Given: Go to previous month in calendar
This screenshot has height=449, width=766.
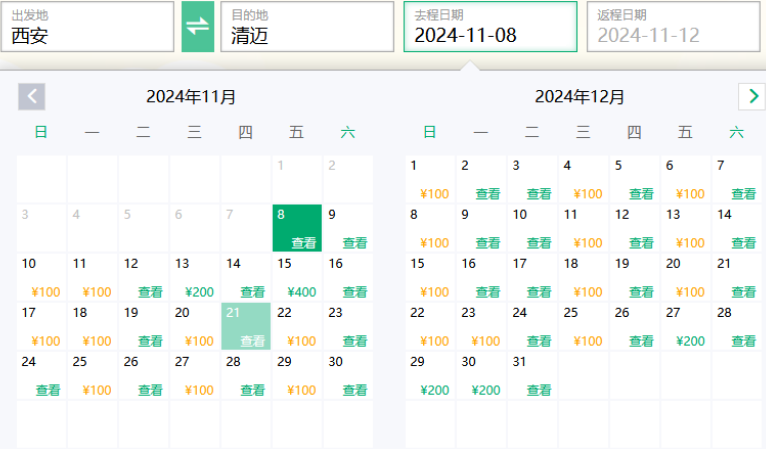Looking at the screenshot, I should click(x=32, y=97).
